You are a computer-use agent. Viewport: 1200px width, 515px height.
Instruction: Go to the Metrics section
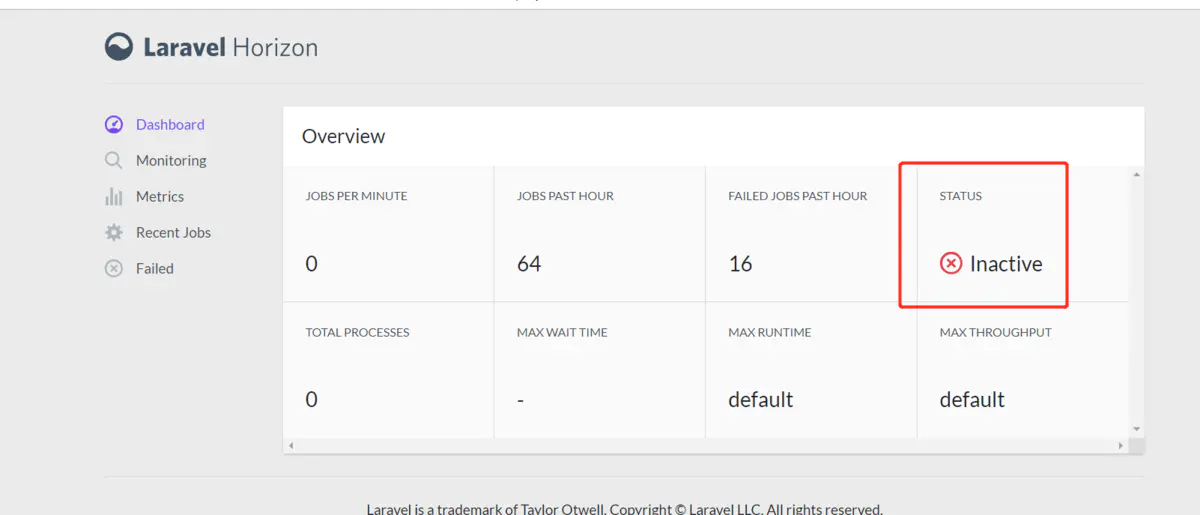pos(160,196)
